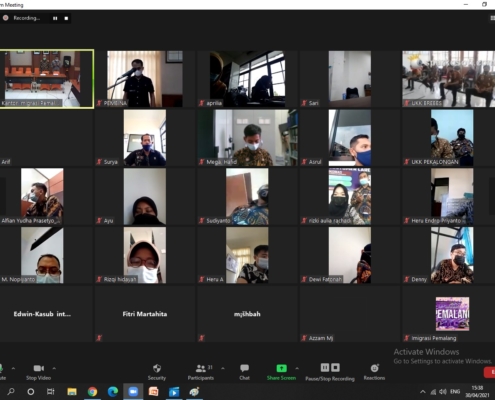Expand the share options arrow beside Share Screen
Image resolution: width=495 pixels, height=400 pixels.
point(297,368)
